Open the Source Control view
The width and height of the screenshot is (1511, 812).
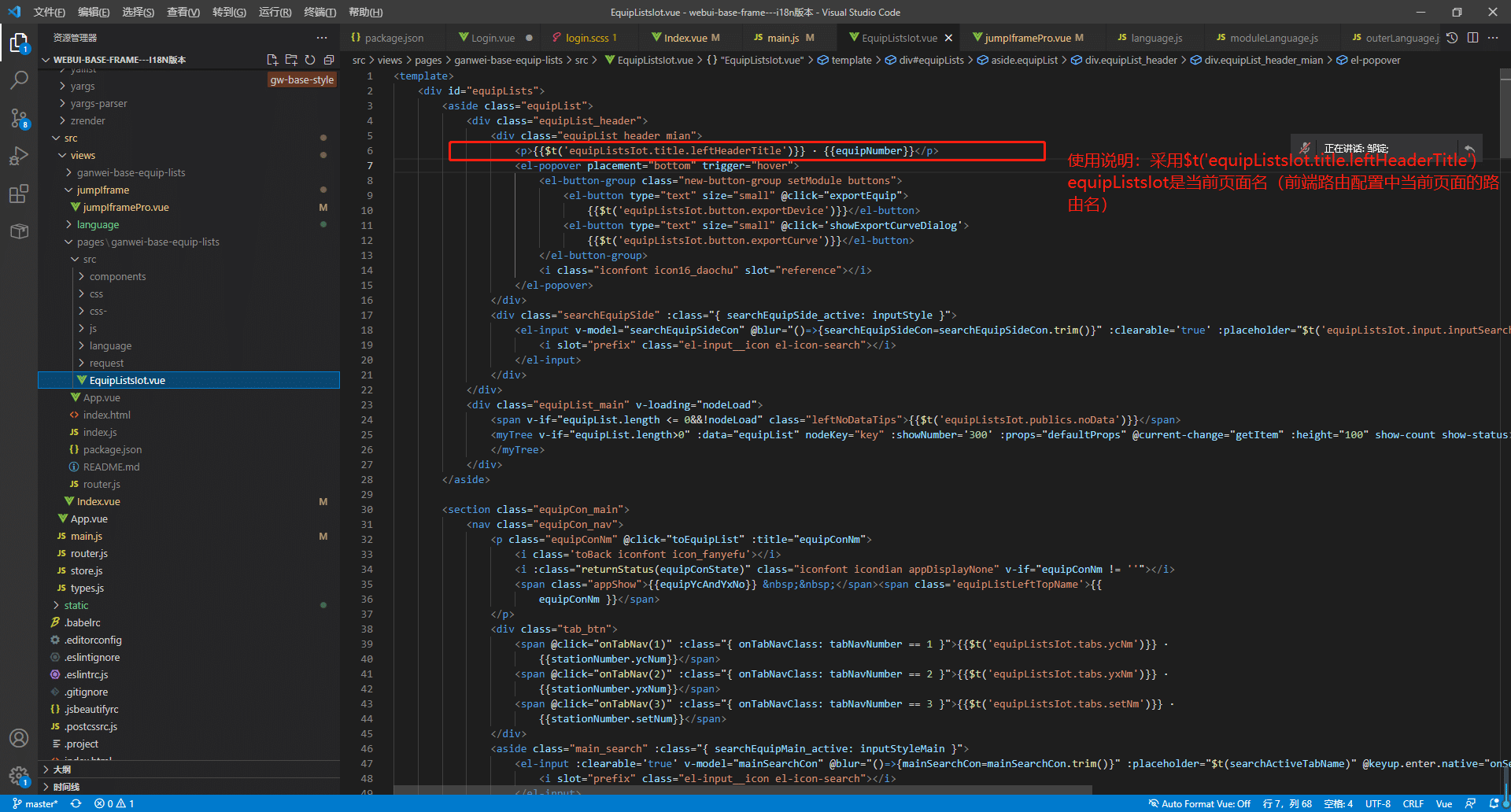coord(19,118)
